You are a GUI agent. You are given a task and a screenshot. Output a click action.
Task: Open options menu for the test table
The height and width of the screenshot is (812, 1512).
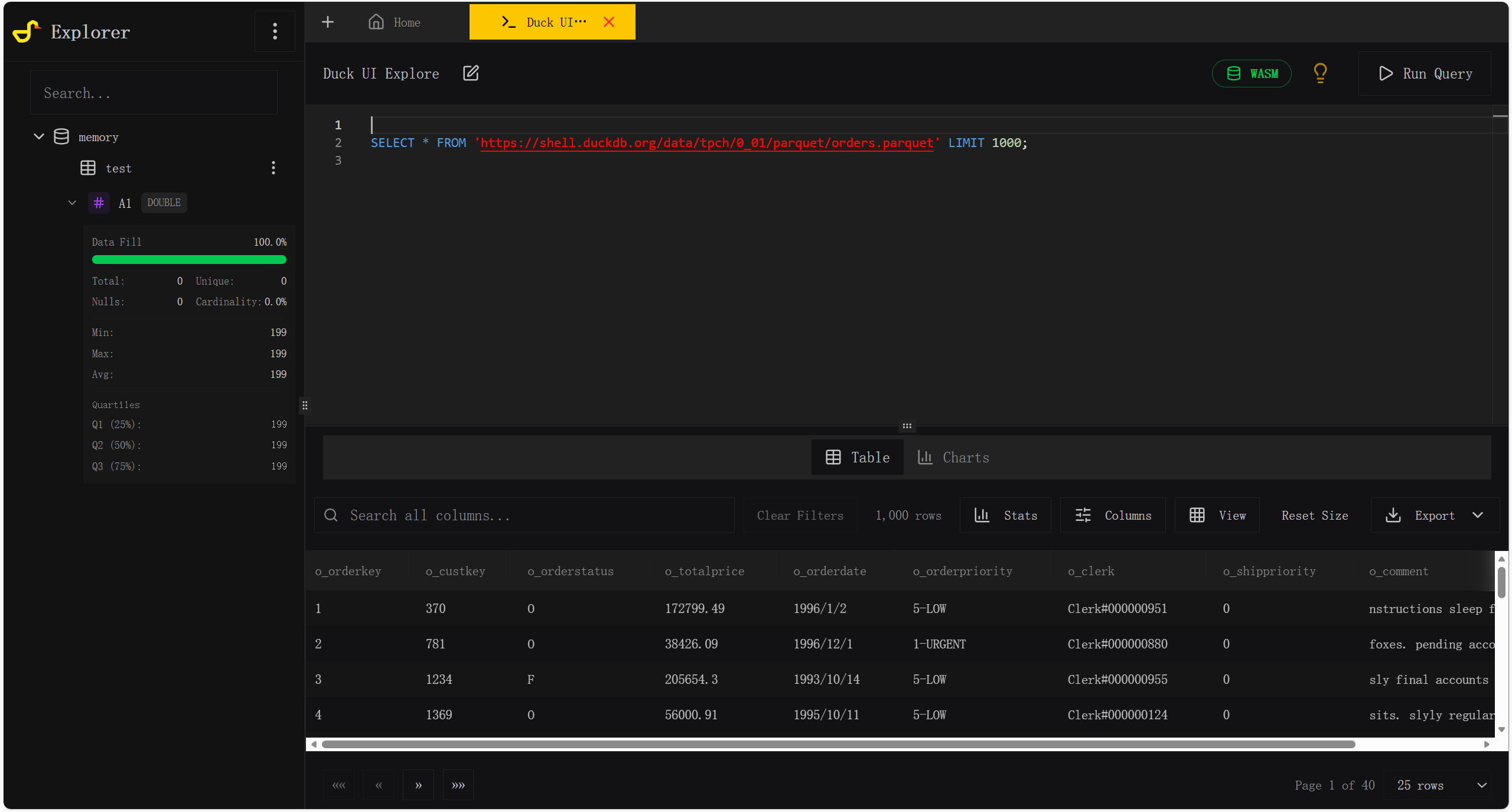click(x=273, y=168)
